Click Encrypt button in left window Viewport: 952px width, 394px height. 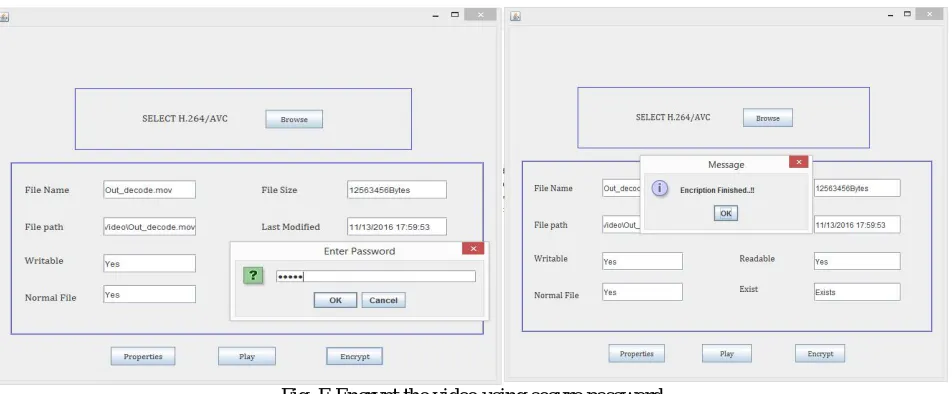click(x=355, y=356)
